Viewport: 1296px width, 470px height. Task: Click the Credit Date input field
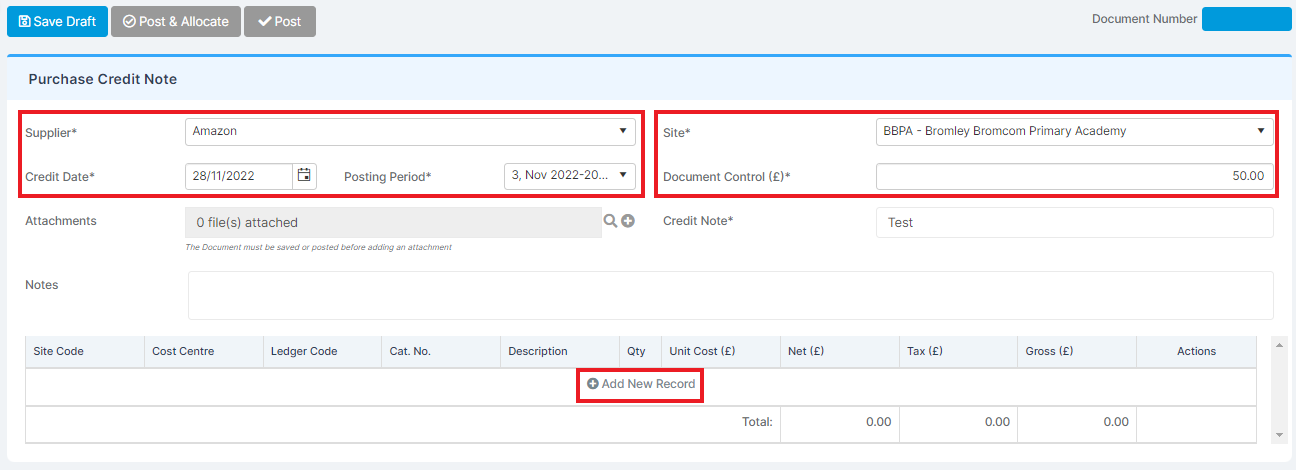[x=240, y=176]
